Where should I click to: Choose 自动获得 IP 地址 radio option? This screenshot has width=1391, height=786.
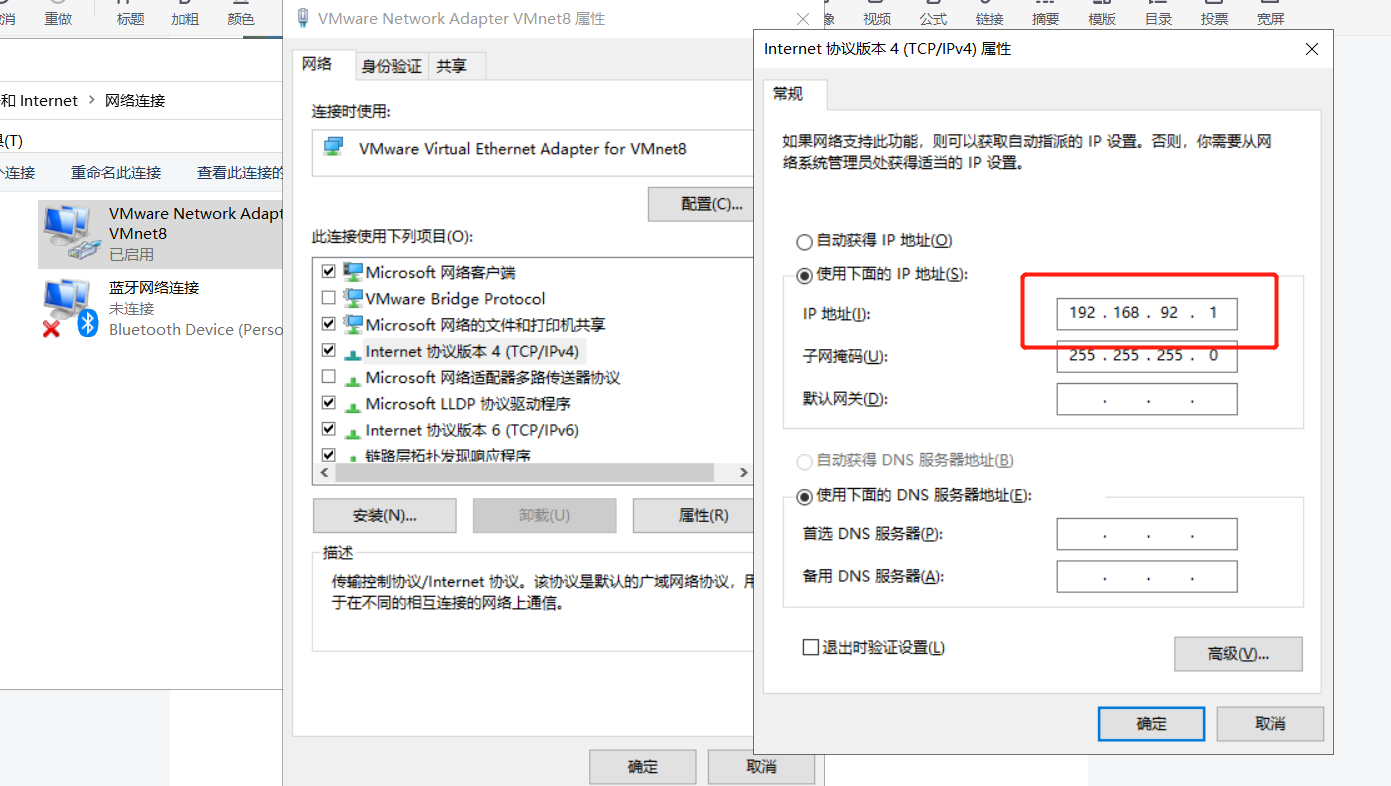click(804, 241)
